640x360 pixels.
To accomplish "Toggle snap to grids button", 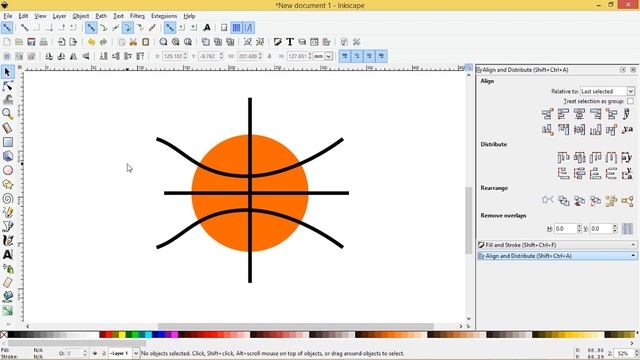I will coord(236,28).
